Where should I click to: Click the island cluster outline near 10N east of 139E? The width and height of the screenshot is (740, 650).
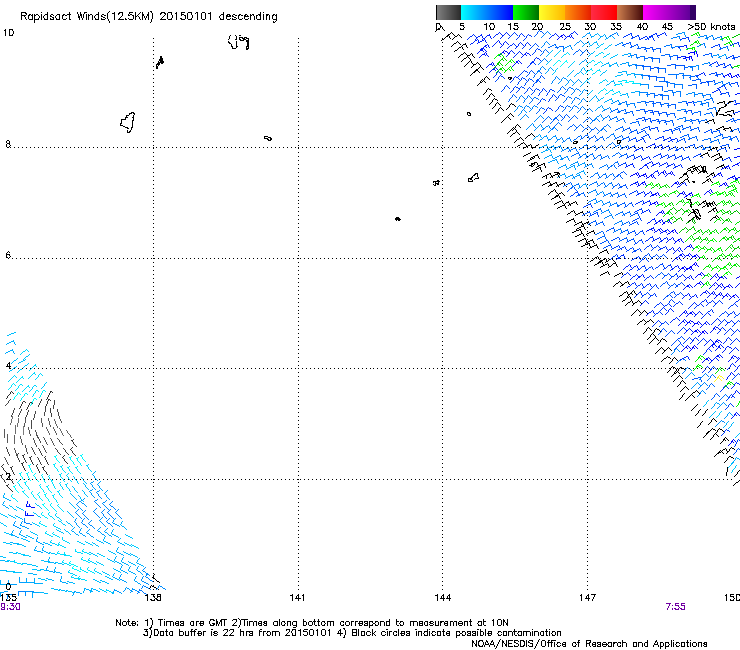pos(239,42)
